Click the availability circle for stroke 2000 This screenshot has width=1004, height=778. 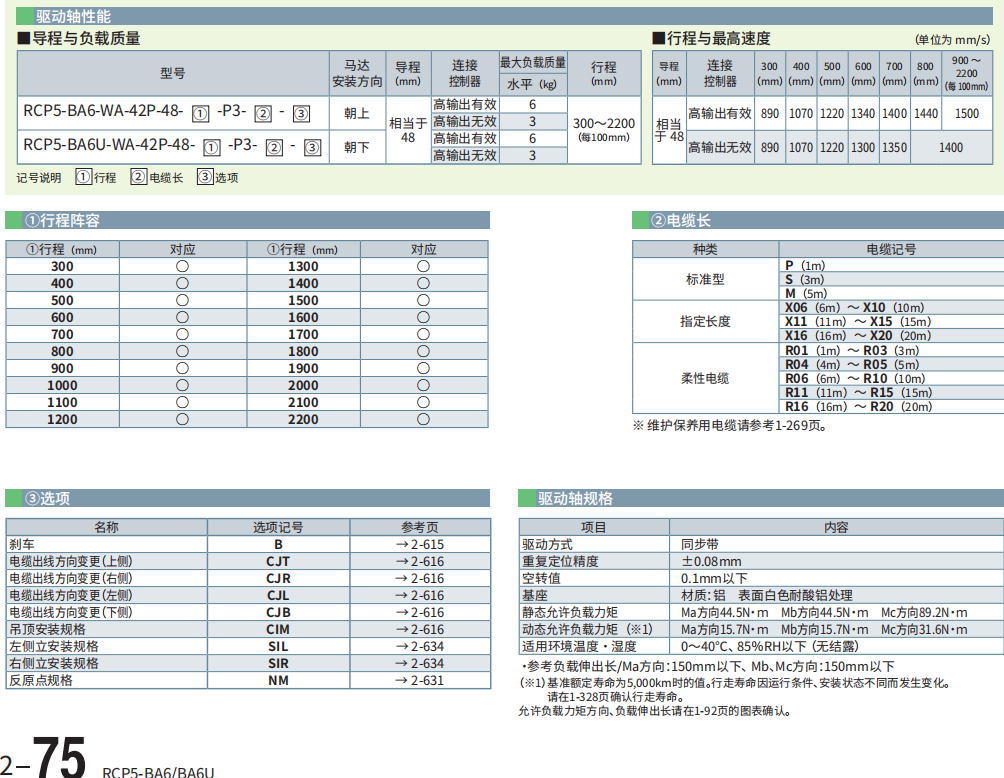(x=423, y=385)
